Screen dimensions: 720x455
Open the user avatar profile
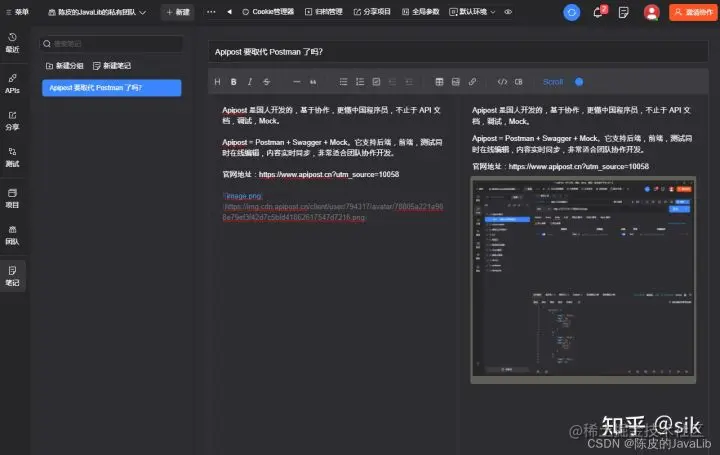point(651,12)
